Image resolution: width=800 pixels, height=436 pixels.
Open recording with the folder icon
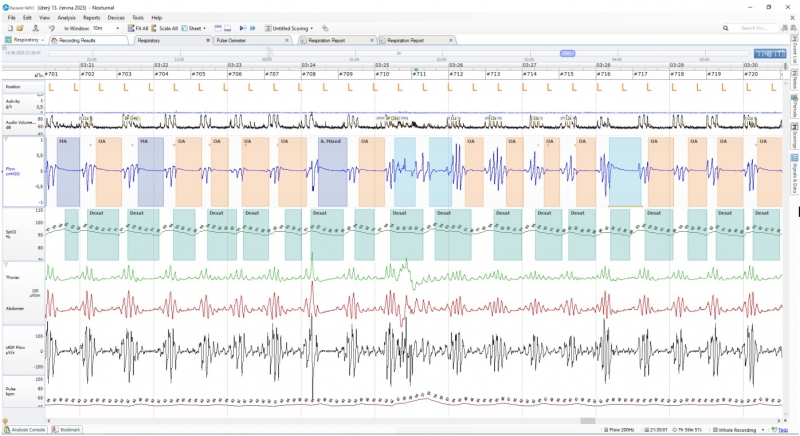point(20,29)
